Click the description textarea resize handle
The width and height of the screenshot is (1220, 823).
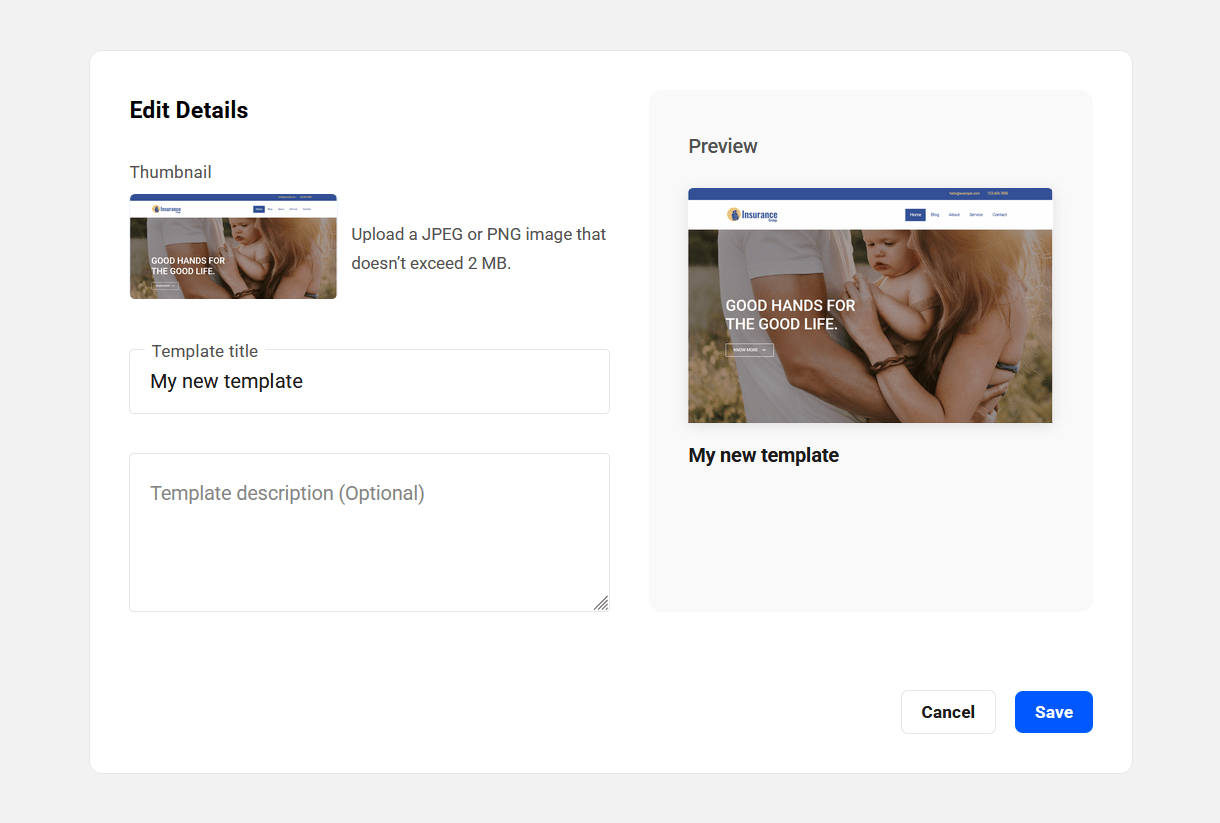[600, 603]
